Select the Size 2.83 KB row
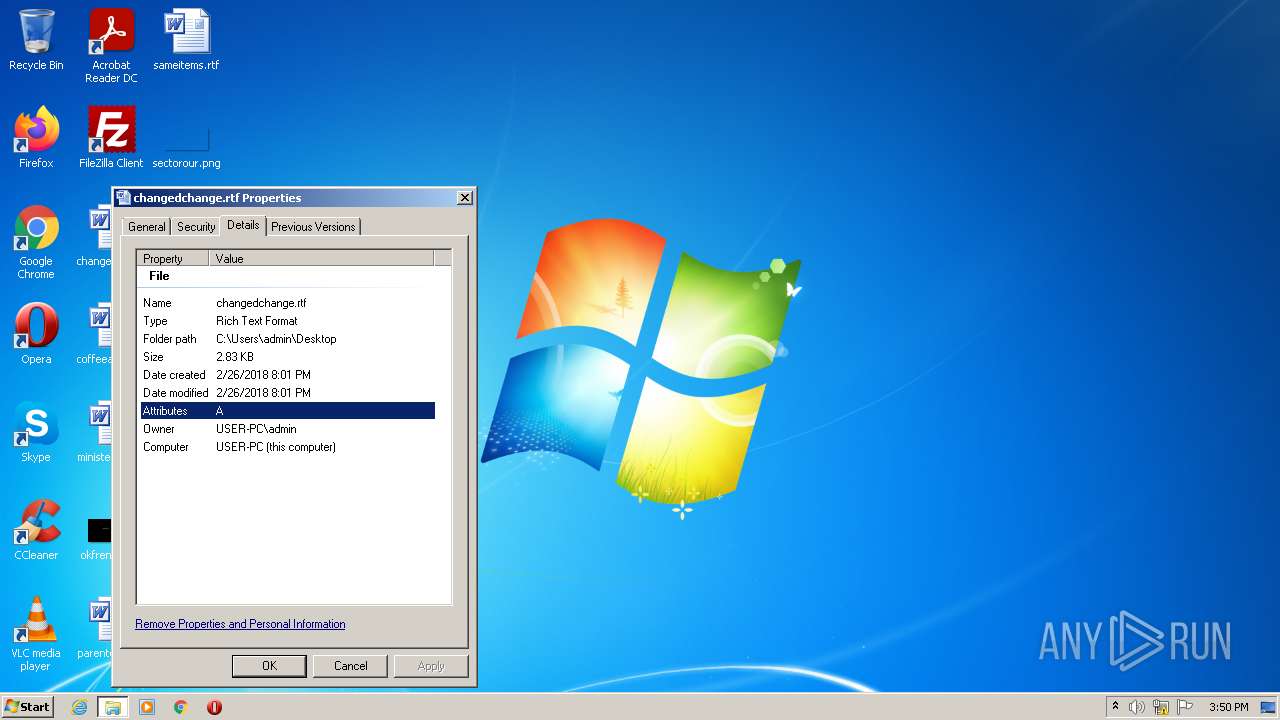This screenshot has height=720, width=1280. click(287, 357)
